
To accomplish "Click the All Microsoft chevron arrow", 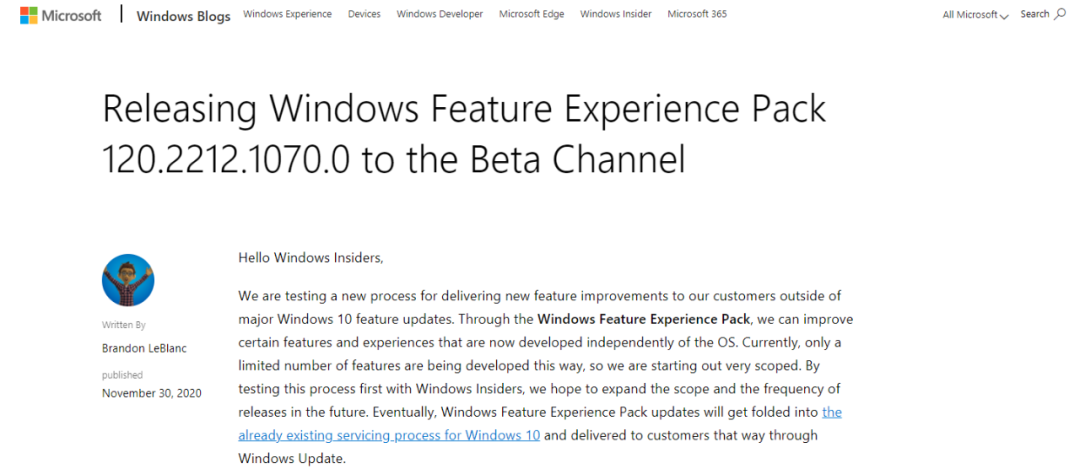I will [x=1004, y=16].
